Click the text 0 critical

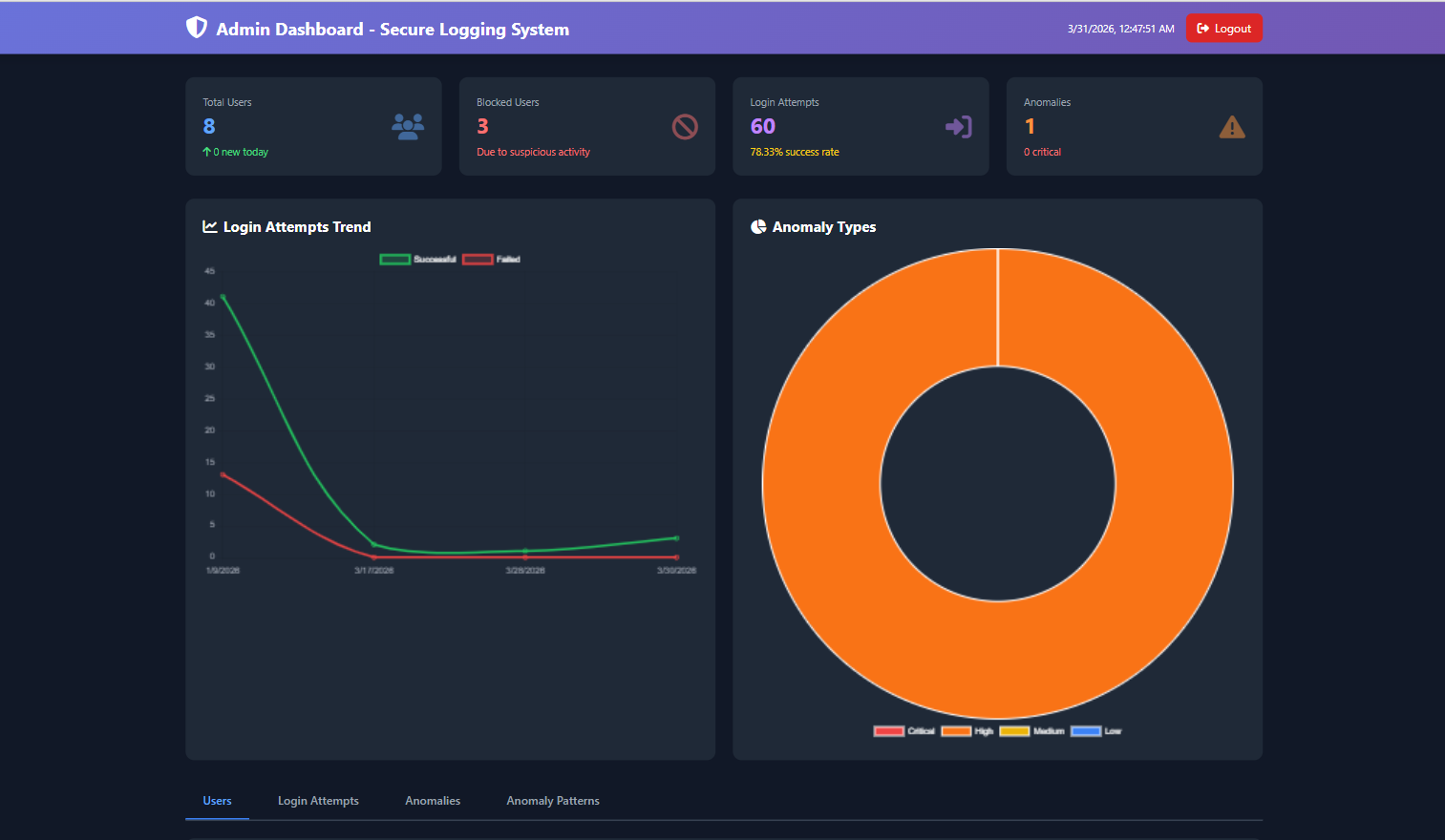(x=1042, y=152)
